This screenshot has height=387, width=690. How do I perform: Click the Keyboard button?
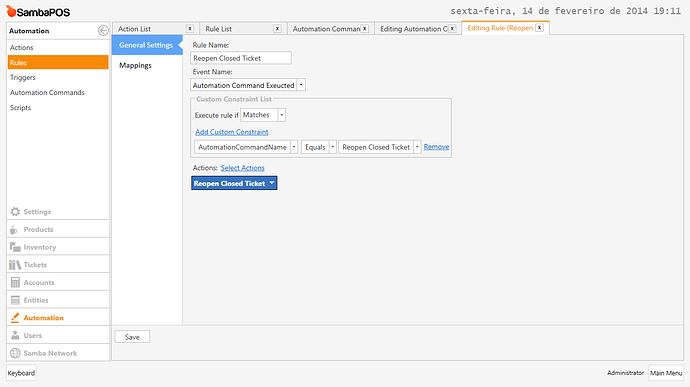click(x=21, y=373)
